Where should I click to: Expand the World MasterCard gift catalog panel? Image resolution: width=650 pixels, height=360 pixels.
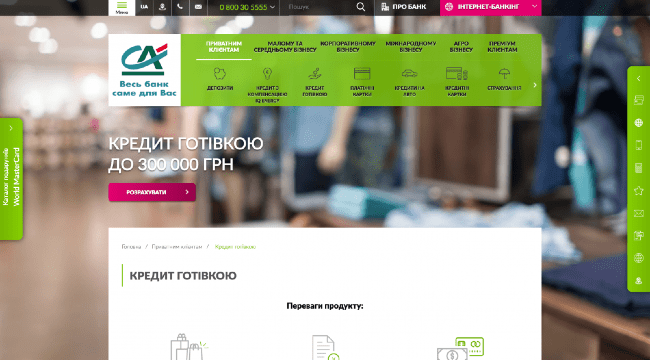[x=11, y=128]
